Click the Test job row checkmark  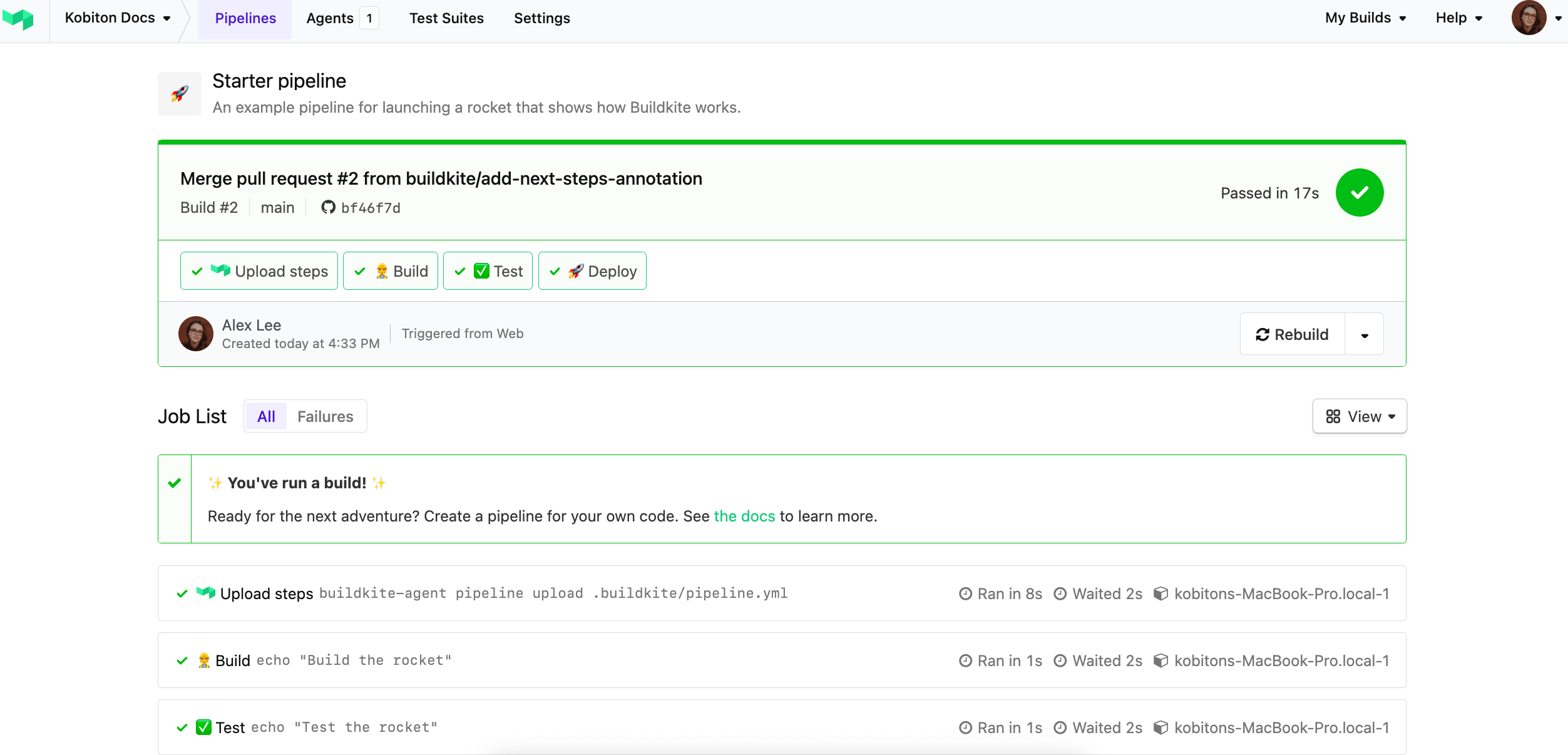182,727
